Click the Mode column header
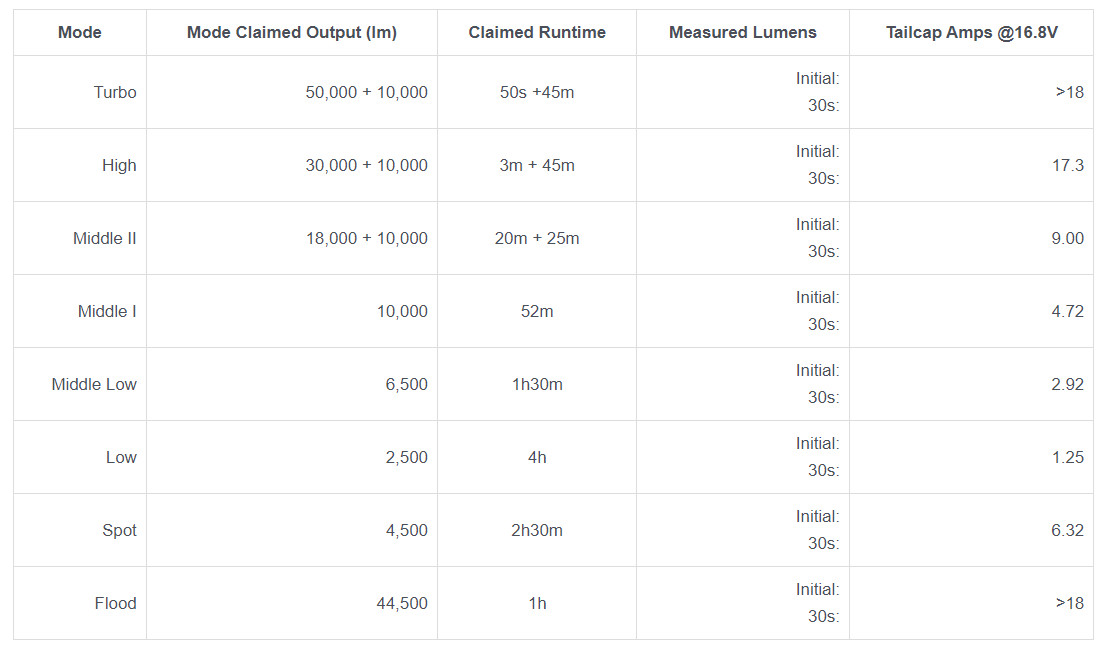Viewport: 1114px width, 653px height. click(x=80, y=32)
